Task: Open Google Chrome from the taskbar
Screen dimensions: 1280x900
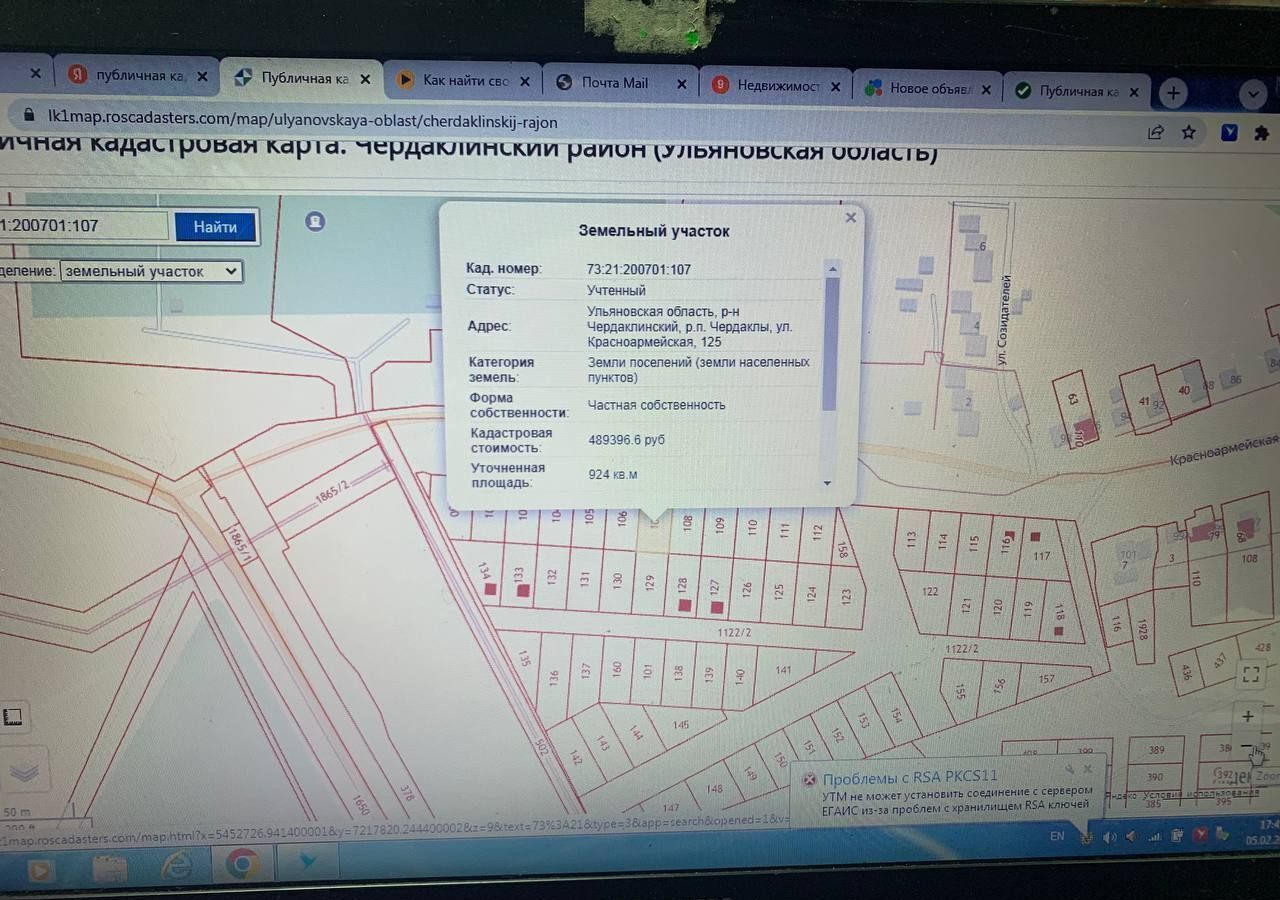Action: click(241, 862)
